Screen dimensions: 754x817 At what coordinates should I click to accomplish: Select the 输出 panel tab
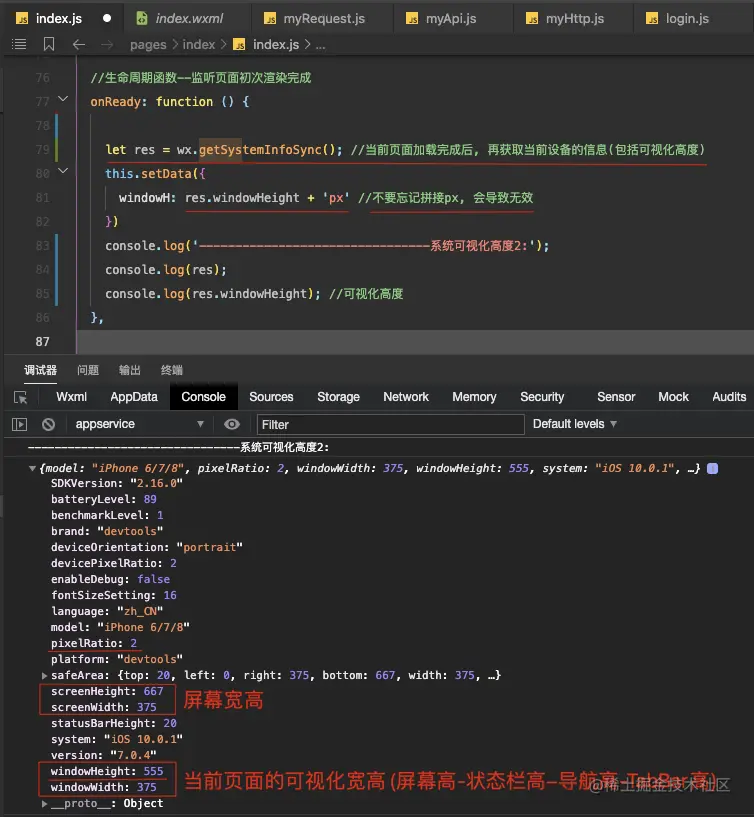pos(130,370)
